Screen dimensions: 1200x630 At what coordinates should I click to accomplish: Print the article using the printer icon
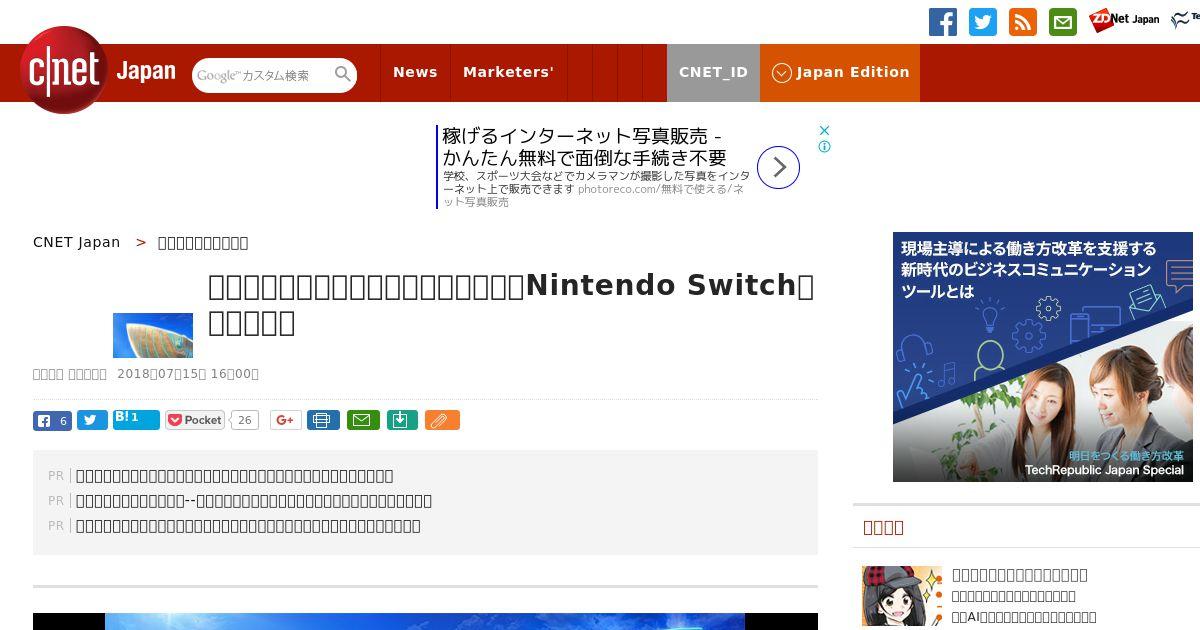coord(323,420)
